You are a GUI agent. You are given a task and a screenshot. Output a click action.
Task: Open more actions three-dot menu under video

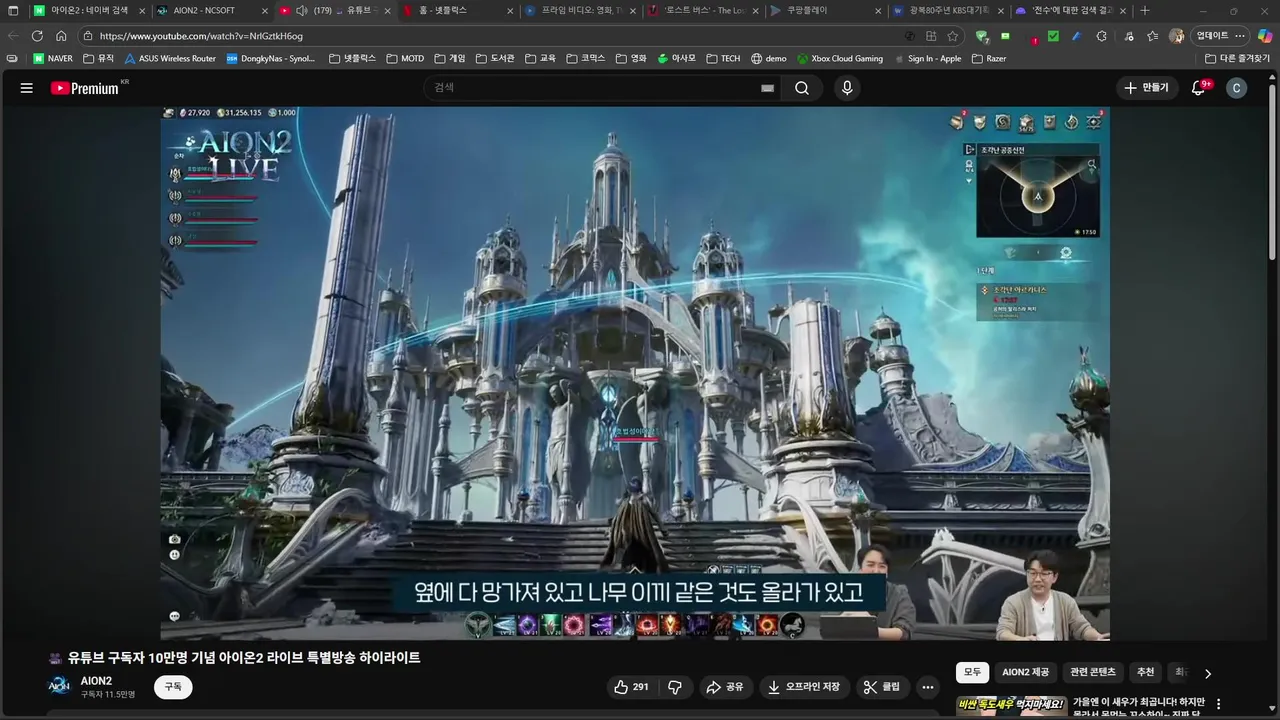[928, 687]
